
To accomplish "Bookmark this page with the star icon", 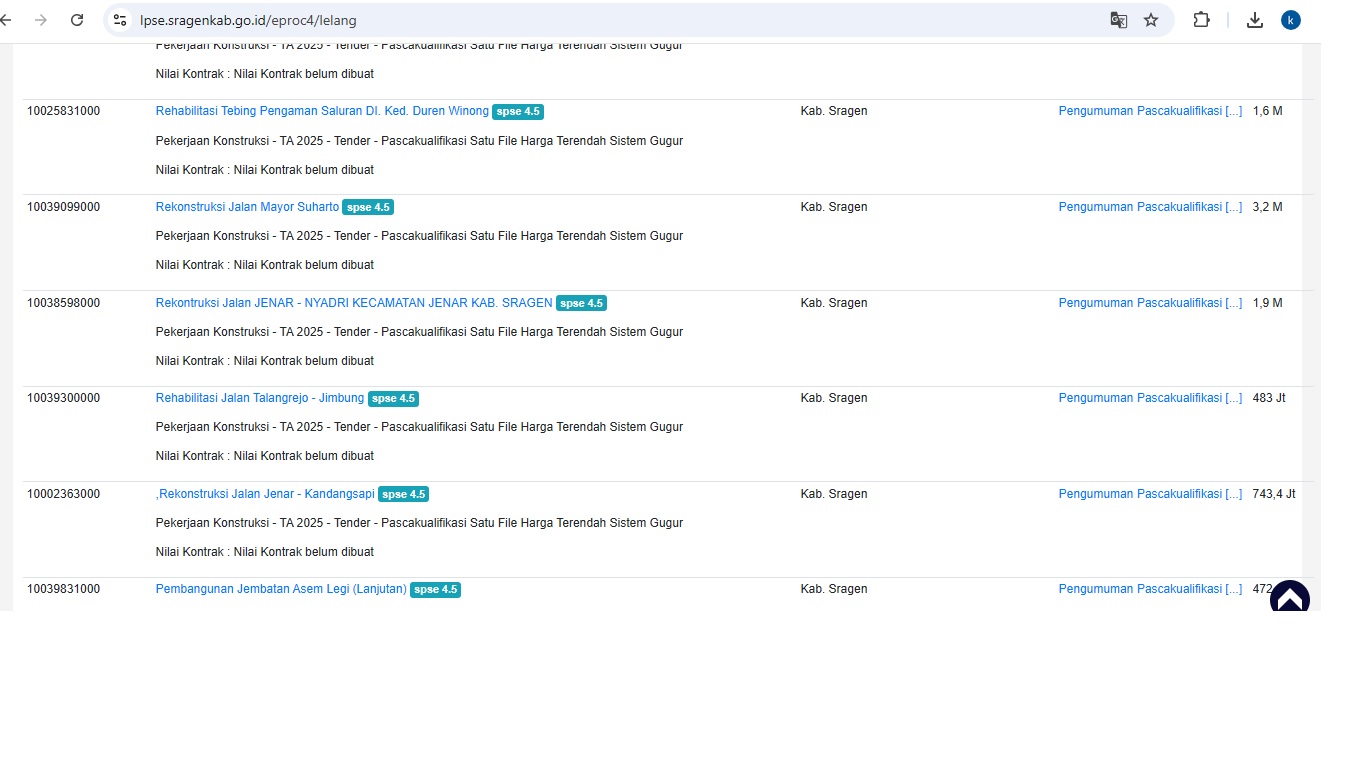I will tap(1151, 20).
